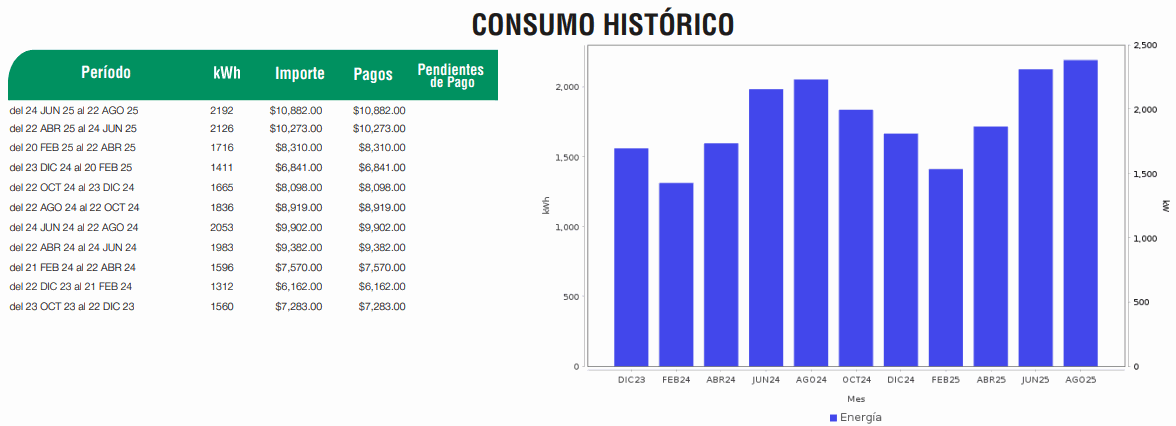Viewport: 1176px width, 426px height.
Task: Click the 1312 kWh value
Action: click(x=222, y=286)
